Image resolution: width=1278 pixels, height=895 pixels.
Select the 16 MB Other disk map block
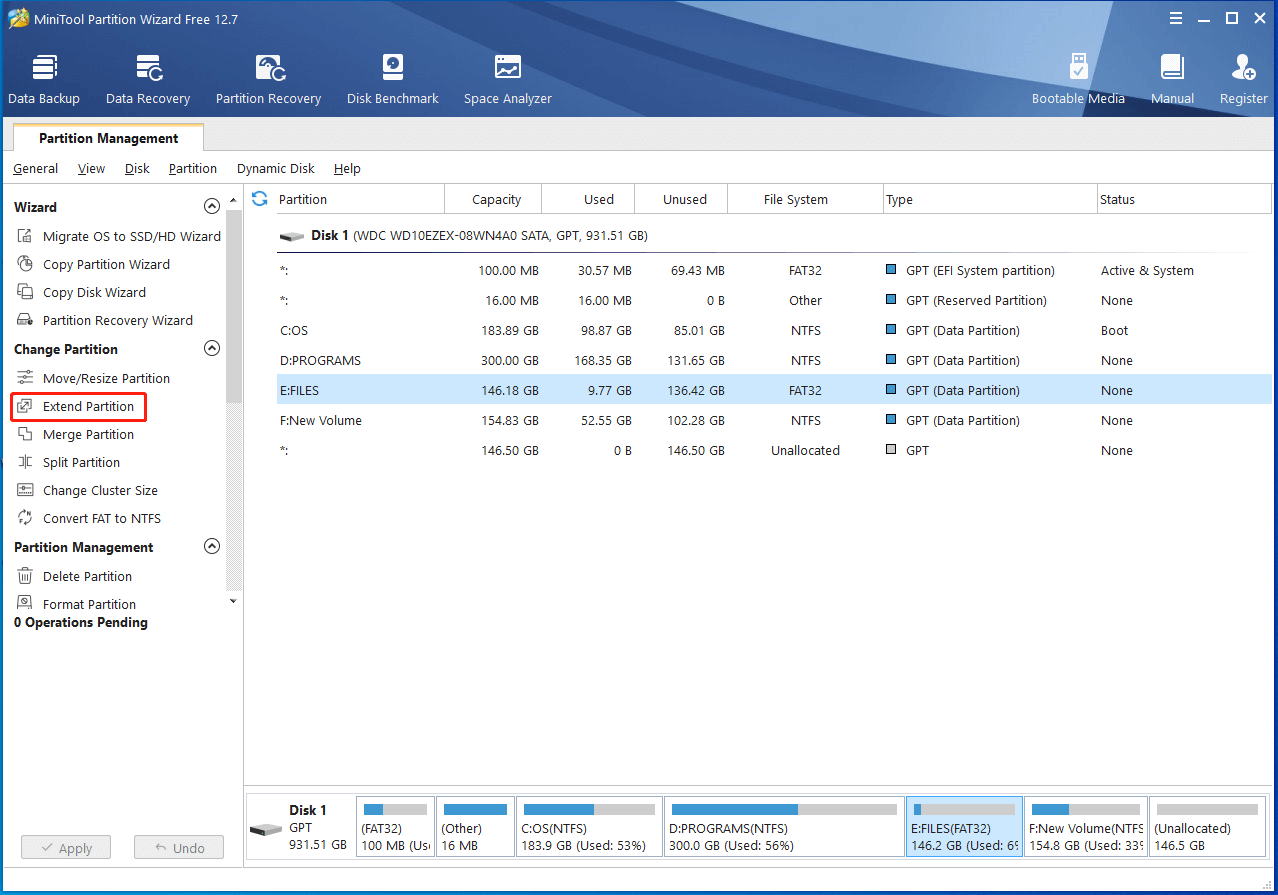pos(476,827)
